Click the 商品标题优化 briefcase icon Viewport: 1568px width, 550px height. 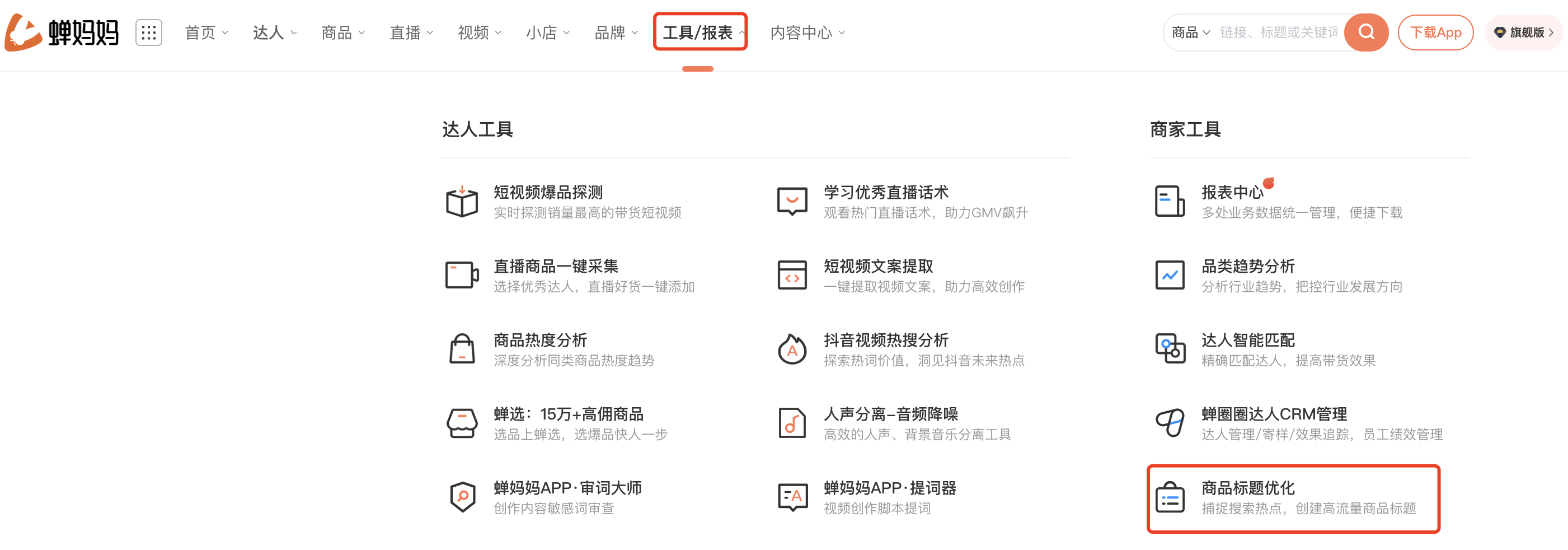[x=1170, y=497]
